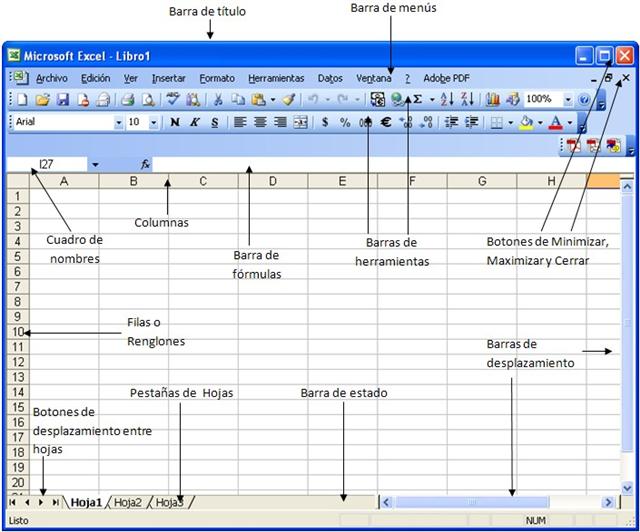
Task: Toggle bold with the N button
Action: (x=175, y=122)
